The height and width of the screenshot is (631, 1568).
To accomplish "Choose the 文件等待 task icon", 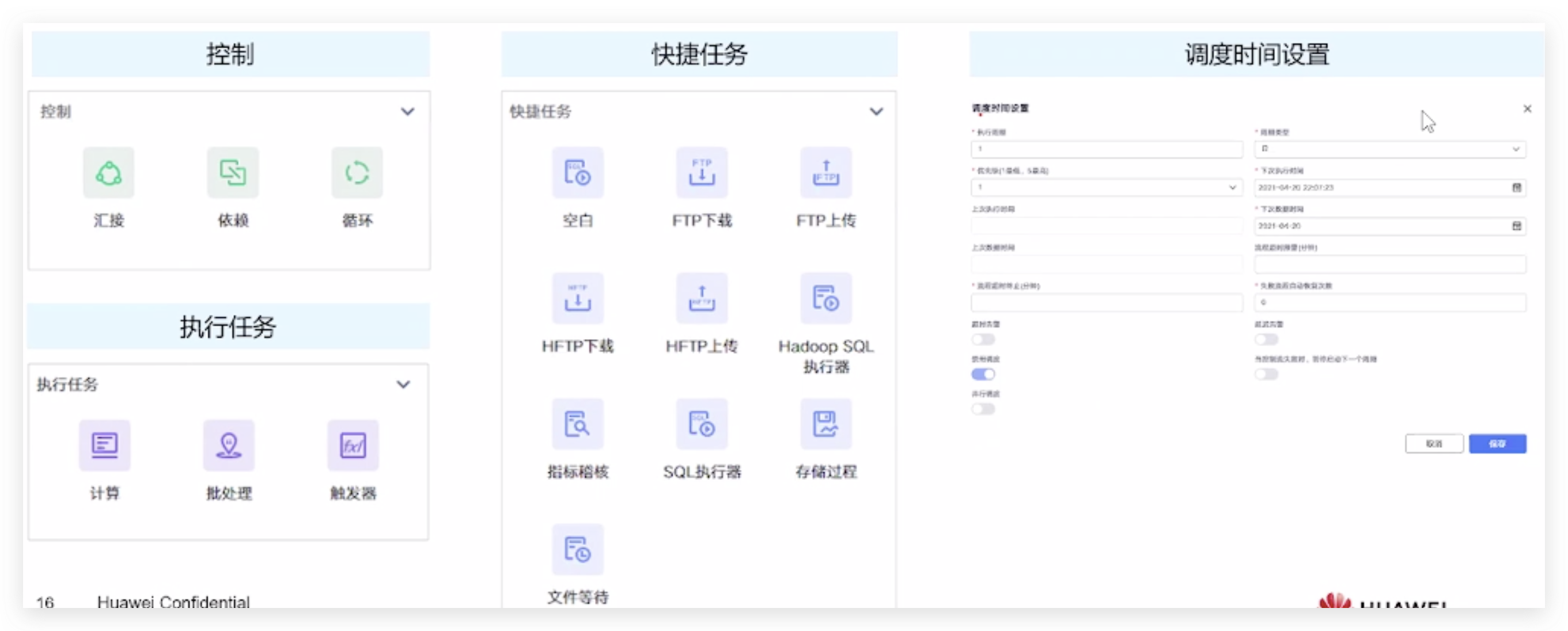I will point(577,549).
